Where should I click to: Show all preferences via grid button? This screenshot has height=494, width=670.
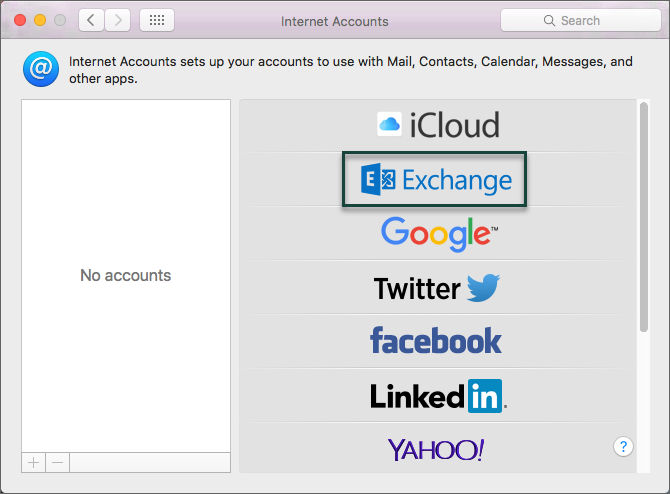click(x=157, y=20)
